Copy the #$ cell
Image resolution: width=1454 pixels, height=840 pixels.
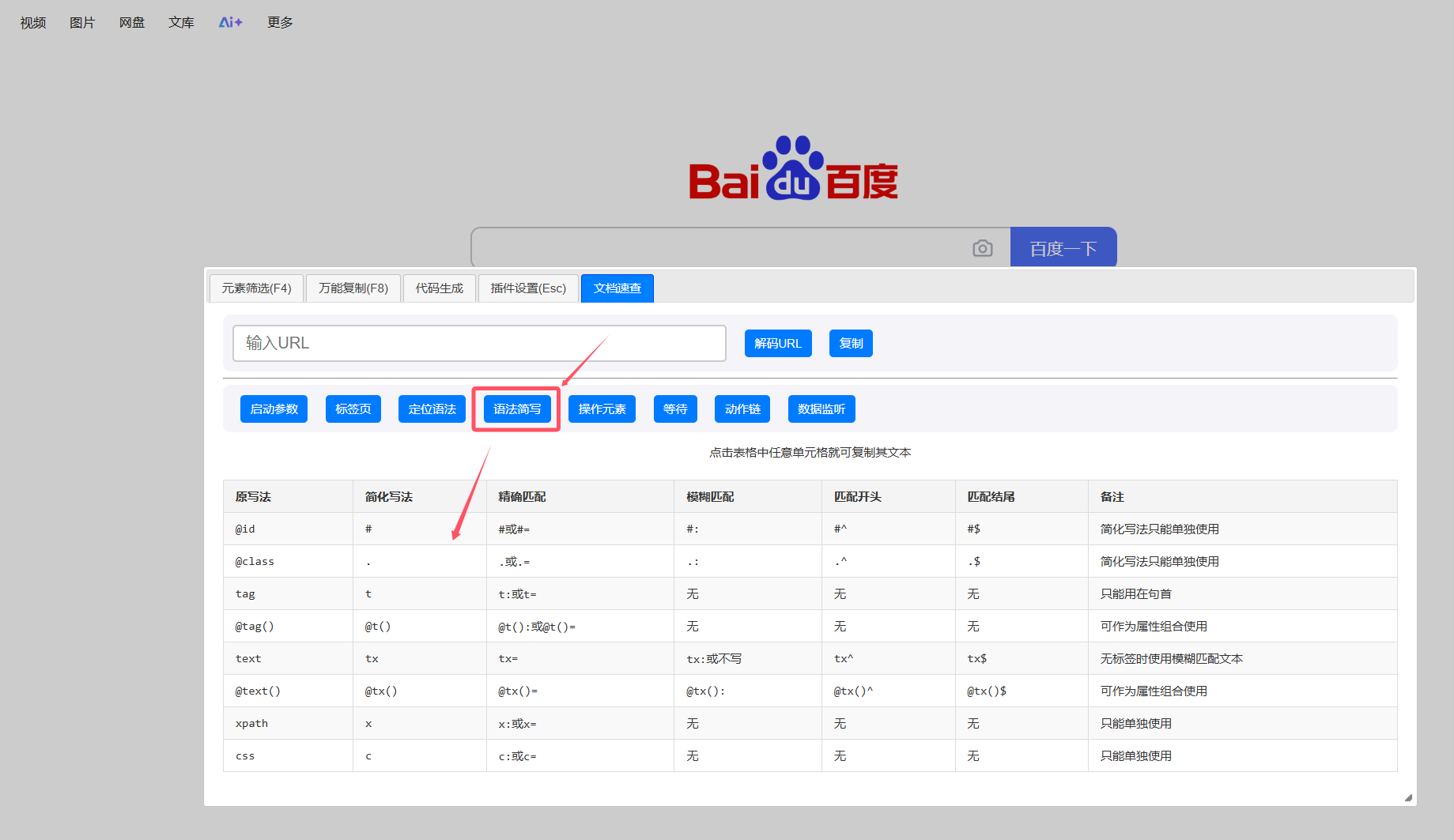pos(1022,529)
